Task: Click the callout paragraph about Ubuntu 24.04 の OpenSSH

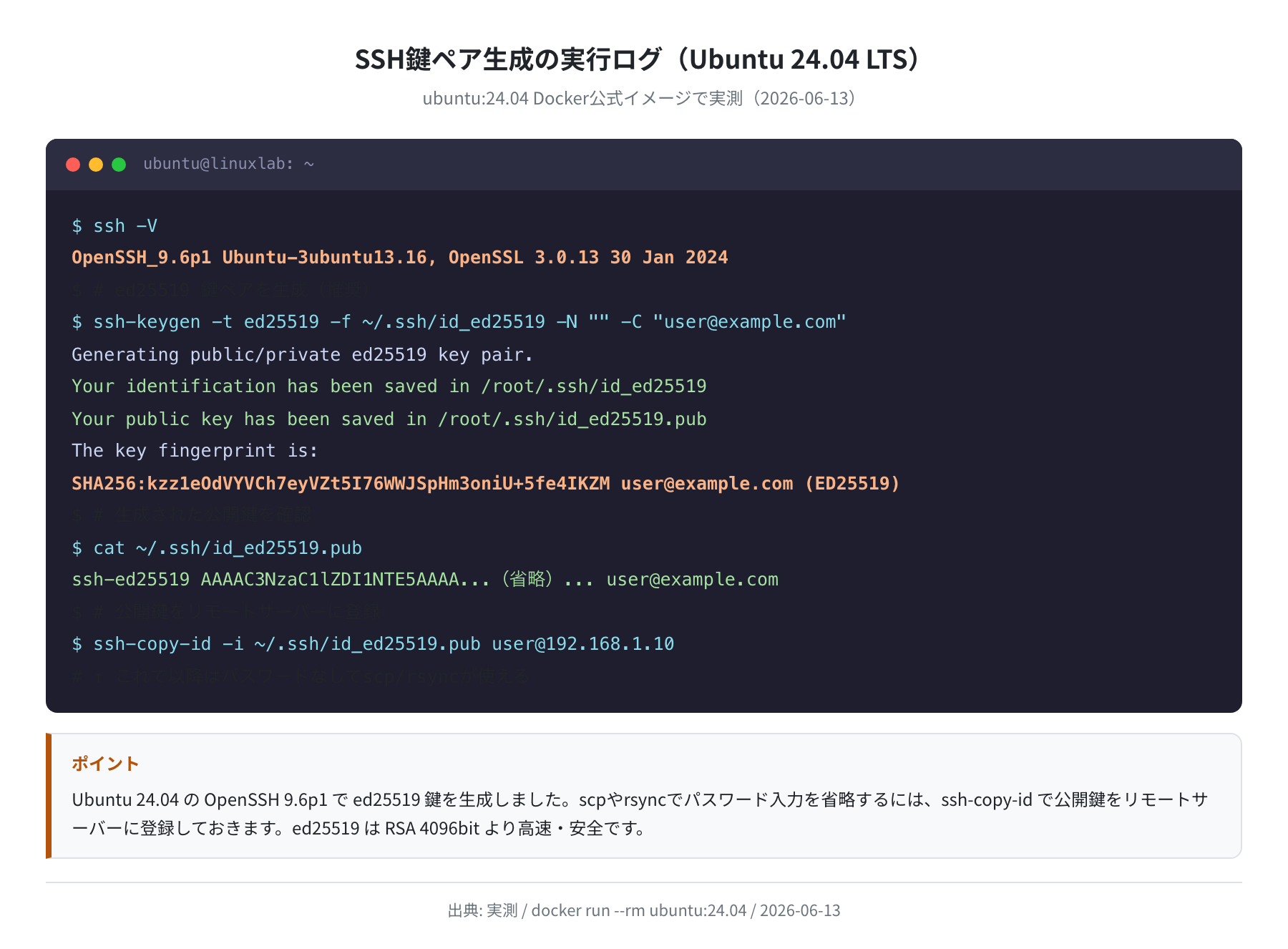Action: 640,814
